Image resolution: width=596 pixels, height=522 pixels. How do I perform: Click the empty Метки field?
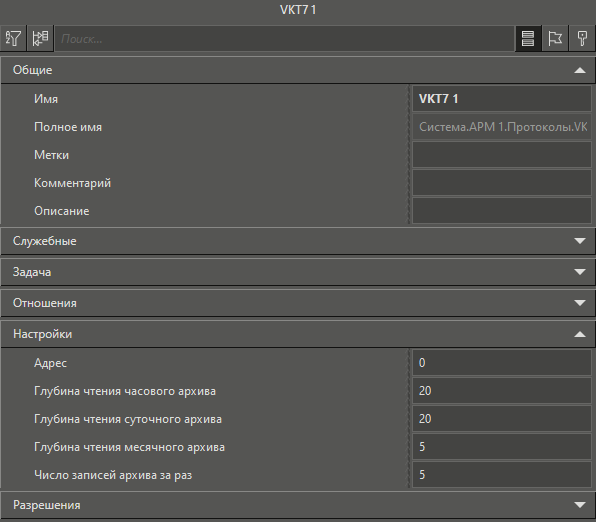502,155
